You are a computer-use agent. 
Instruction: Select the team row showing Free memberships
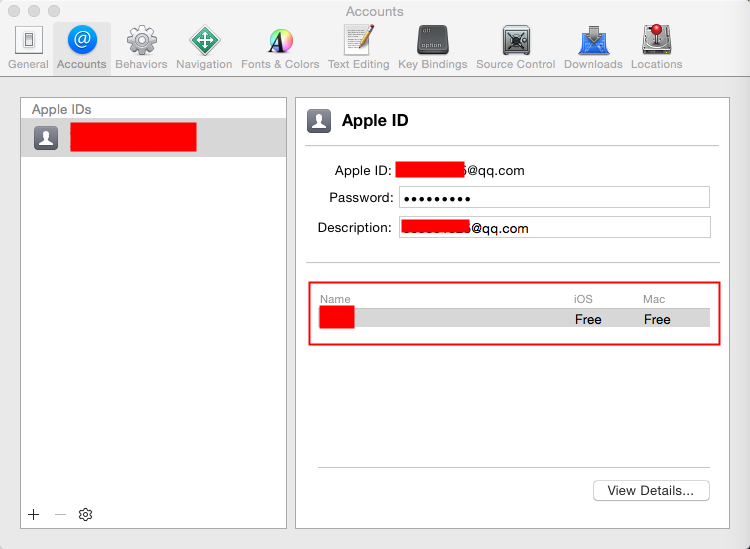point(514,318)
